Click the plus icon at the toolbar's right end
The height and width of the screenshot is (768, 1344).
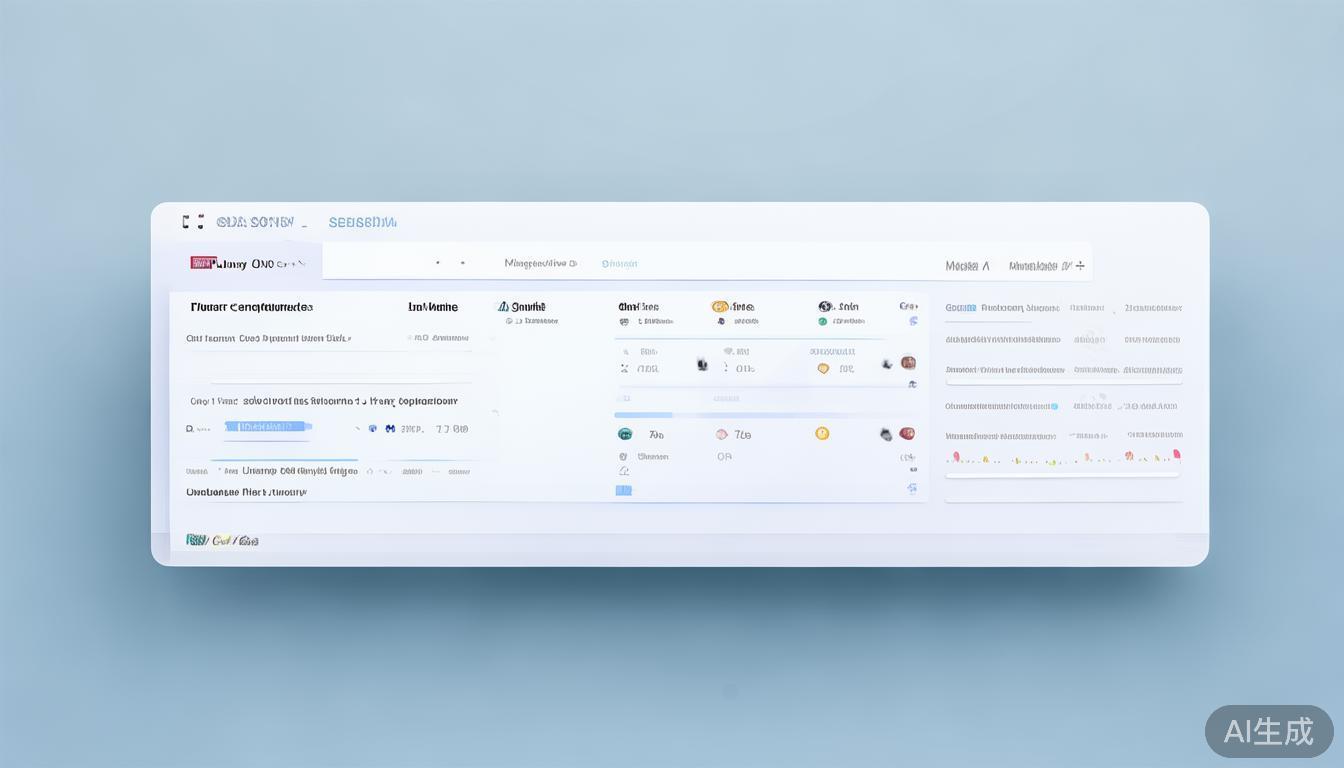coord(1080,265)
